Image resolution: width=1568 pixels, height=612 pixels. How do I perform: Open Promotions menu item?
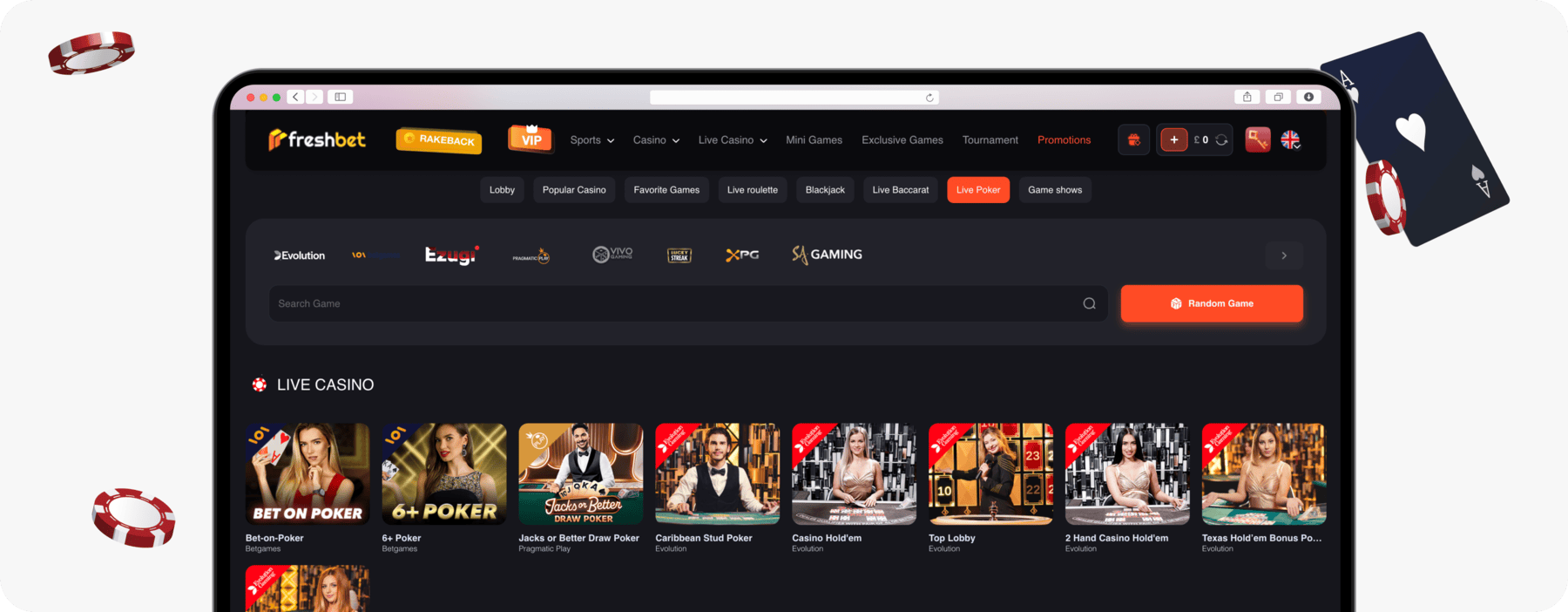[1064, 140]
